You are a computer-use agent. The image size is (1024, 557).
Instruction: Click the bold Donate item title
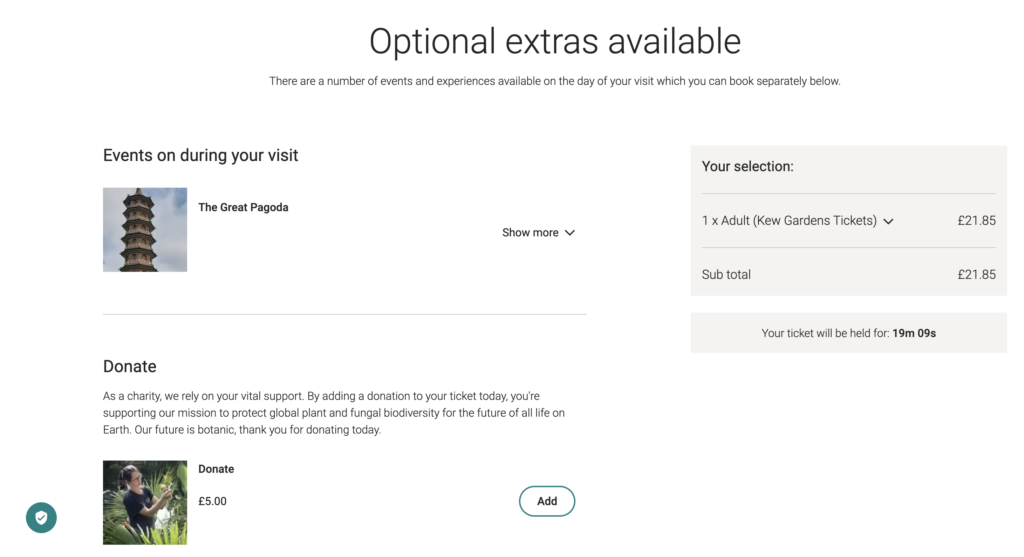coord(216,469)
